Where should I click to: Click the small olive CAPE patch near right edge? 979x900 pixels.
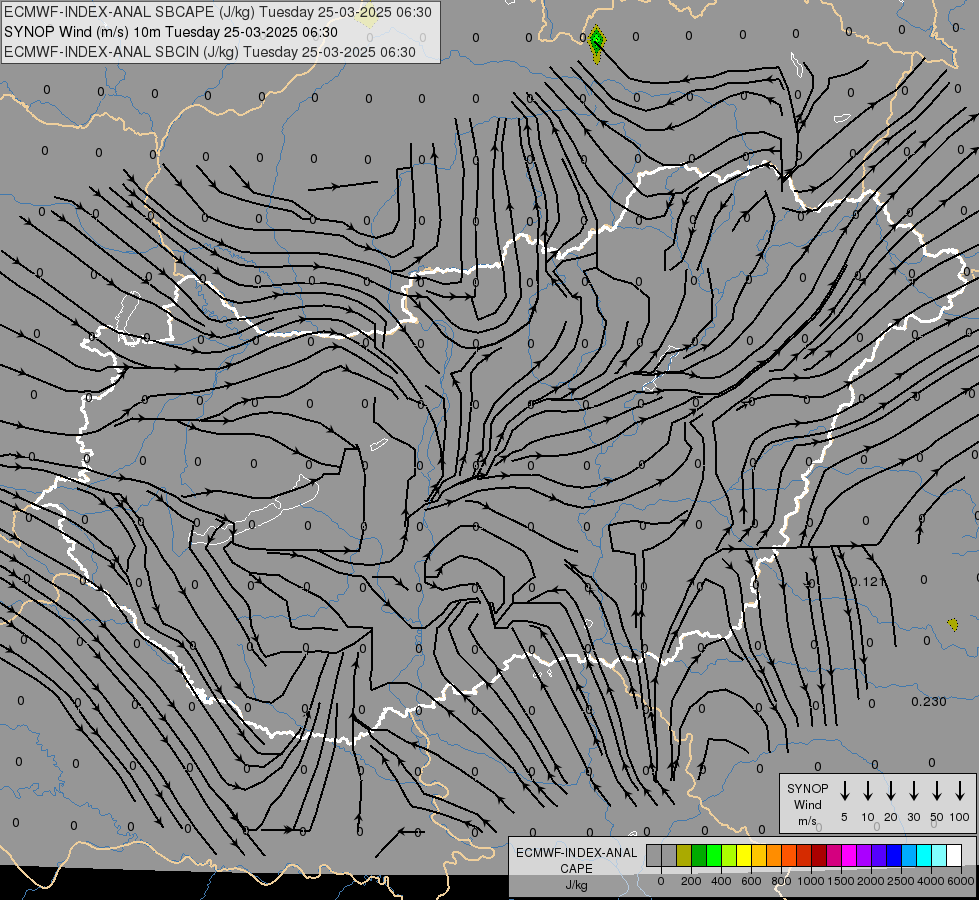953,624
